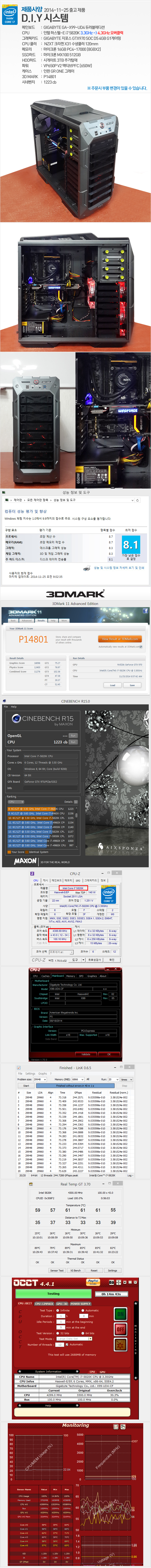Image resolution: width=151 pixels, height=1568 pixels.
Task: Click the PayPal Donate icon in OCCT
Action: [x=93, y=1282]
